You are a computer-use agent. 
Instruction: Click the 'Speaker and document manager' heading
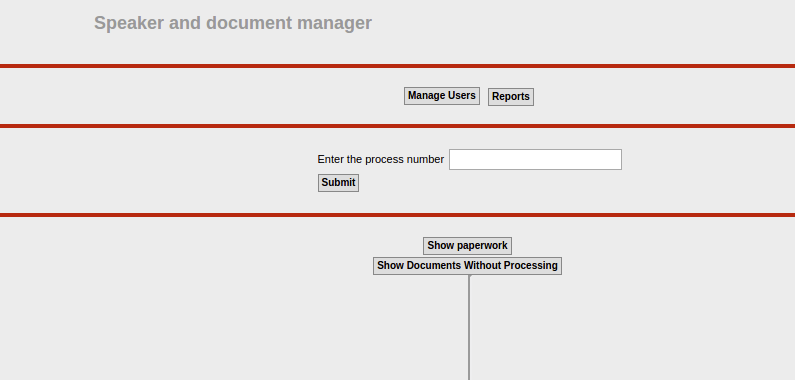233,23
